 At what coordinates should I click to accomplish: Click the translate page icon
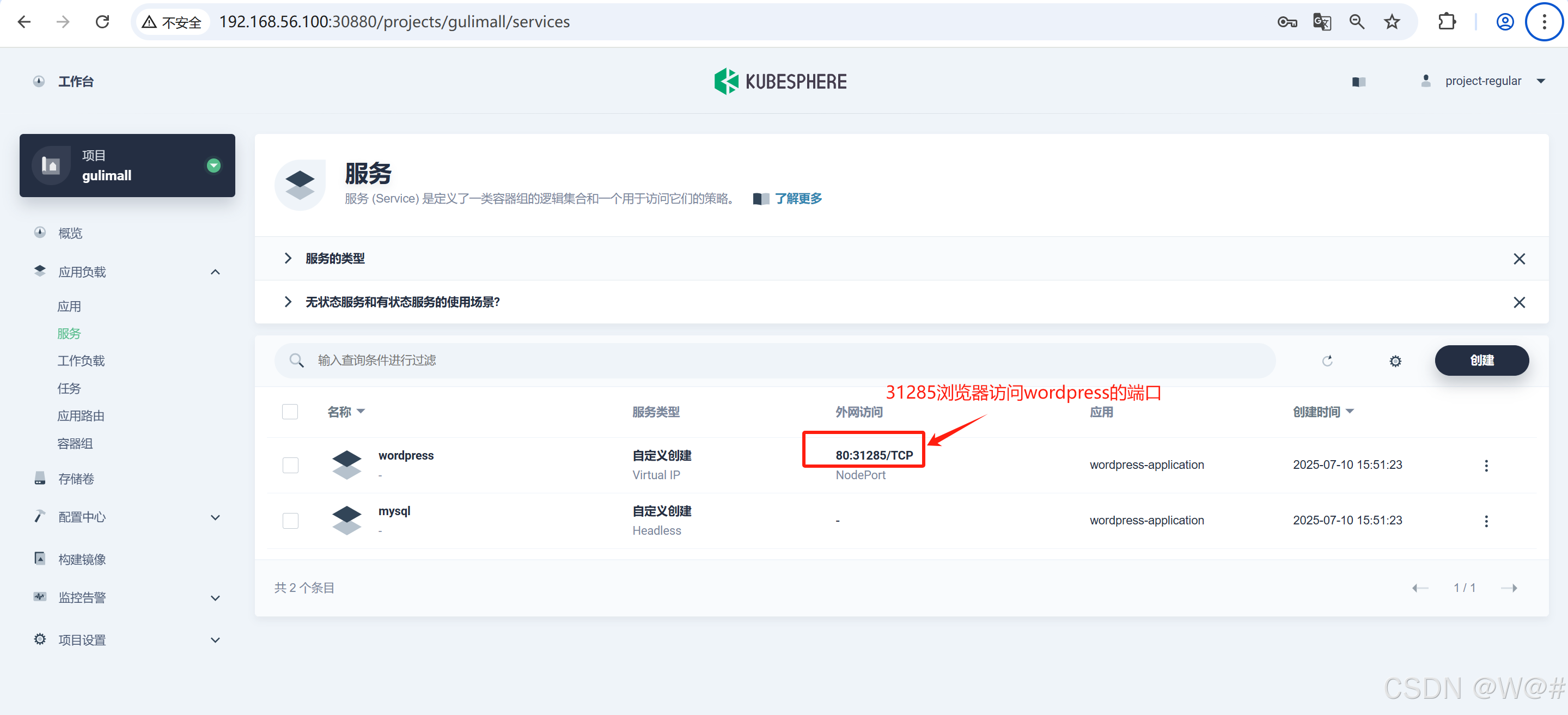click(x=1321, y=22)
